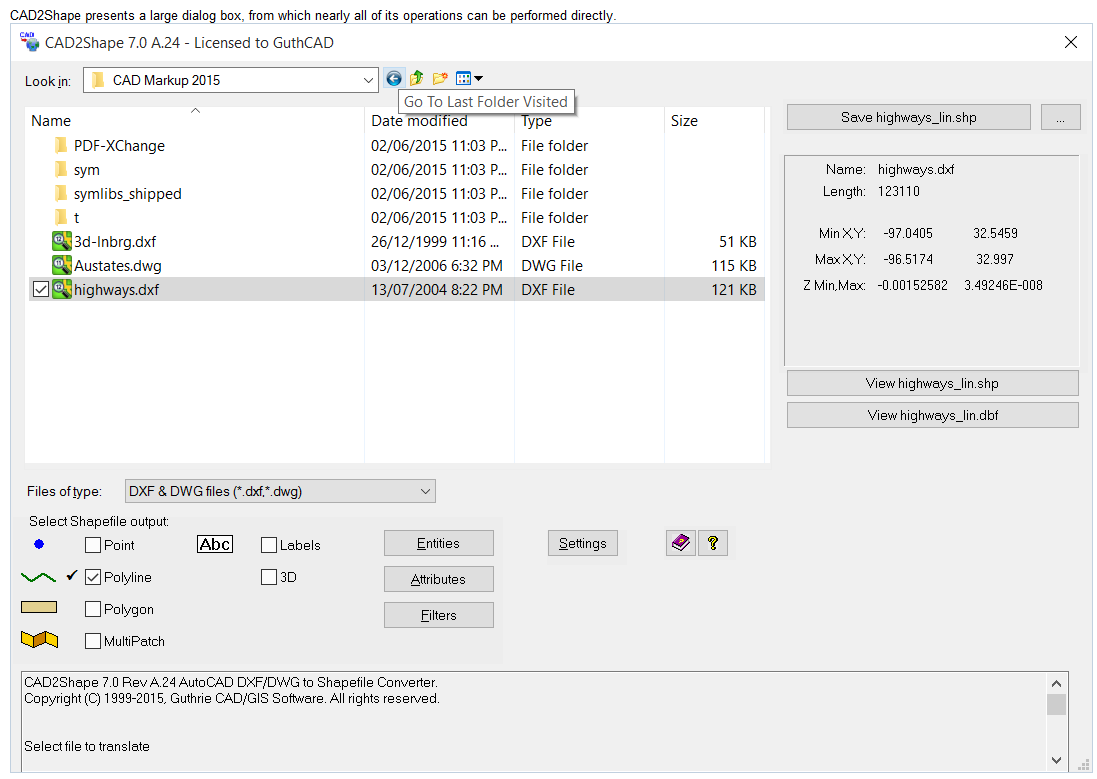Open the Entities button
This screenshot has width=1097, height=779.
438,544
